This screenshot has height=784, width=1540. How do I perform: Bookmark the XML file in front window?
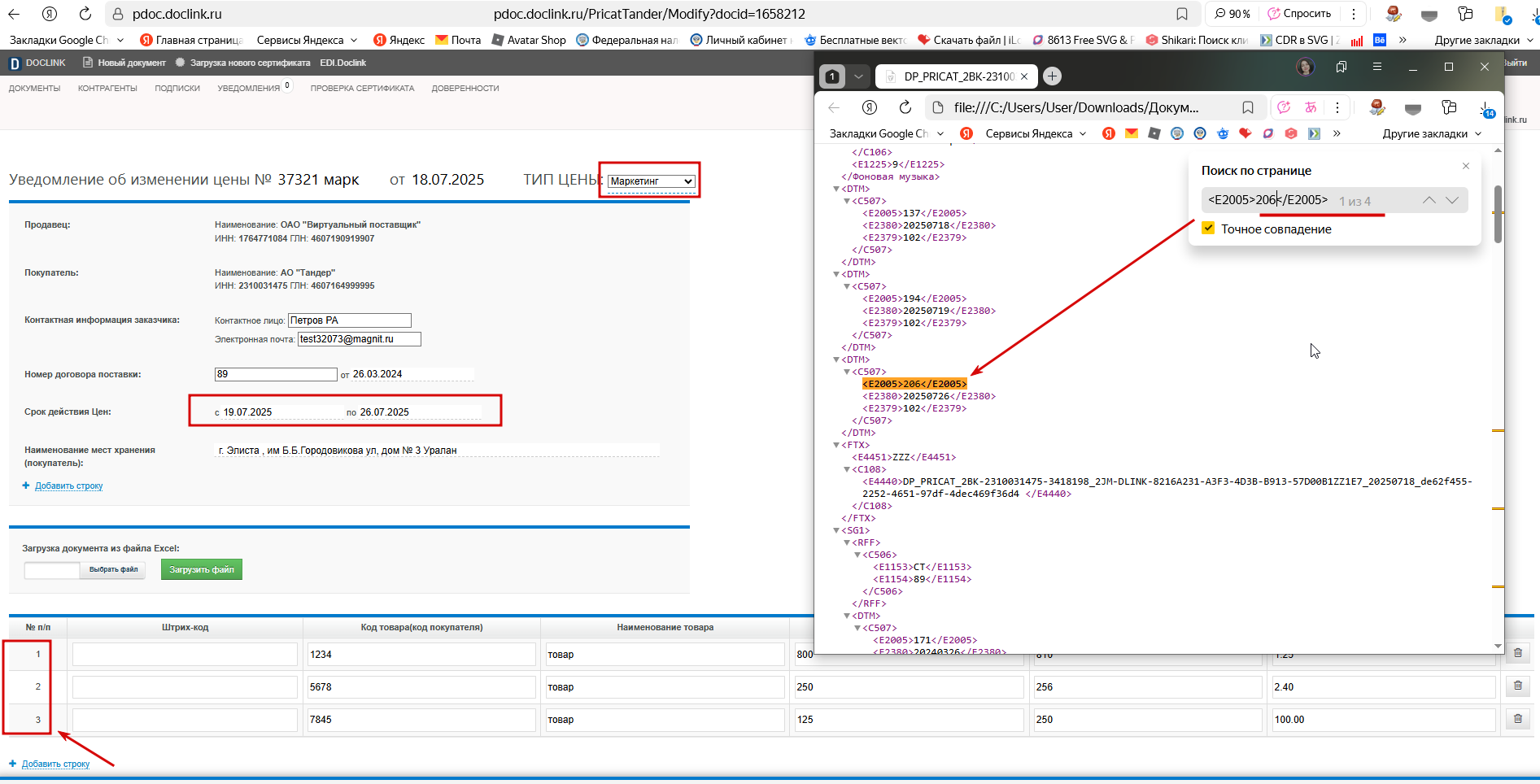[x=1248, y=107]
